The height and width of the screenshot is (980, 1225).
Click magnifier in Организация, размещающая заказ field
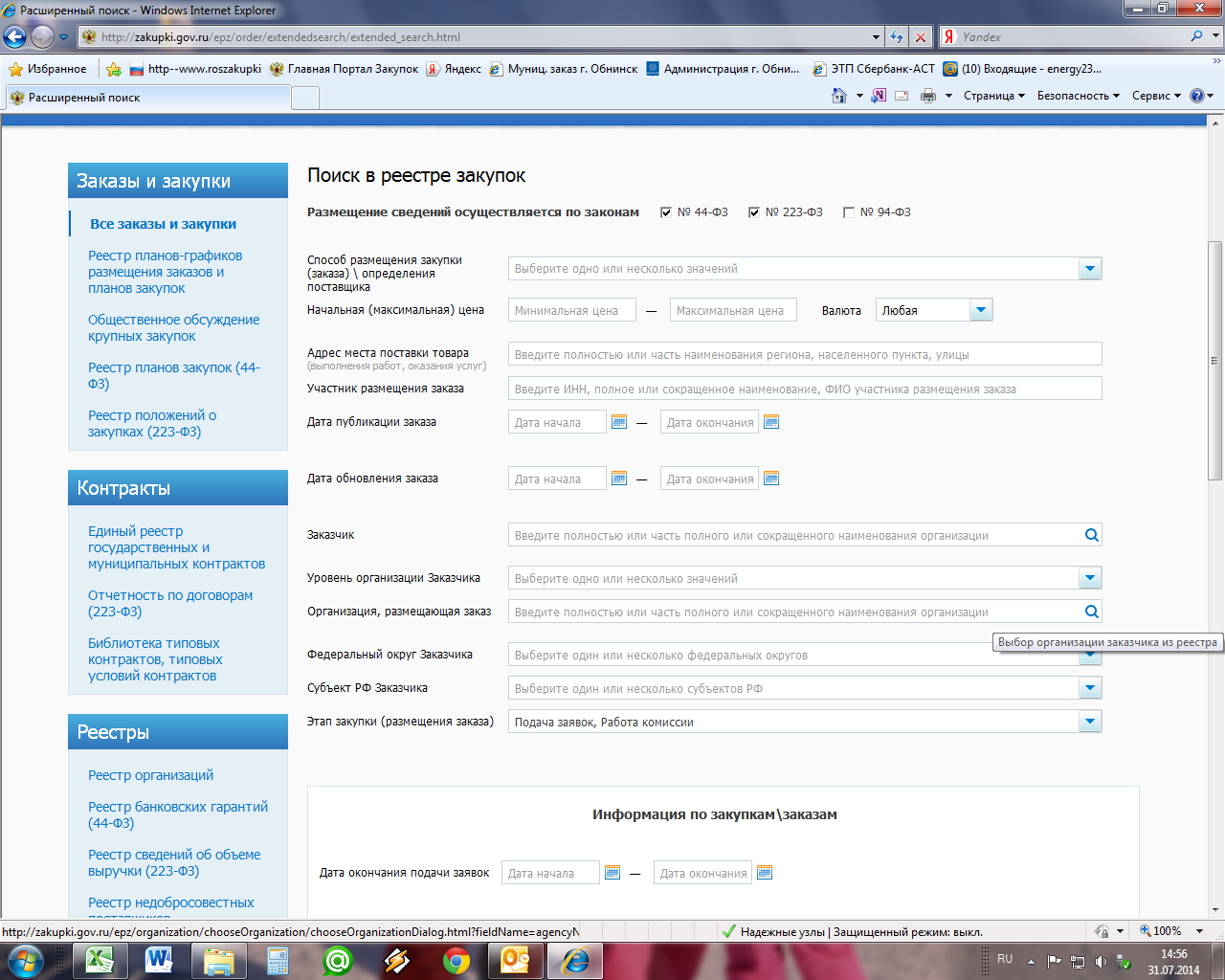[x=1091, y=612]
